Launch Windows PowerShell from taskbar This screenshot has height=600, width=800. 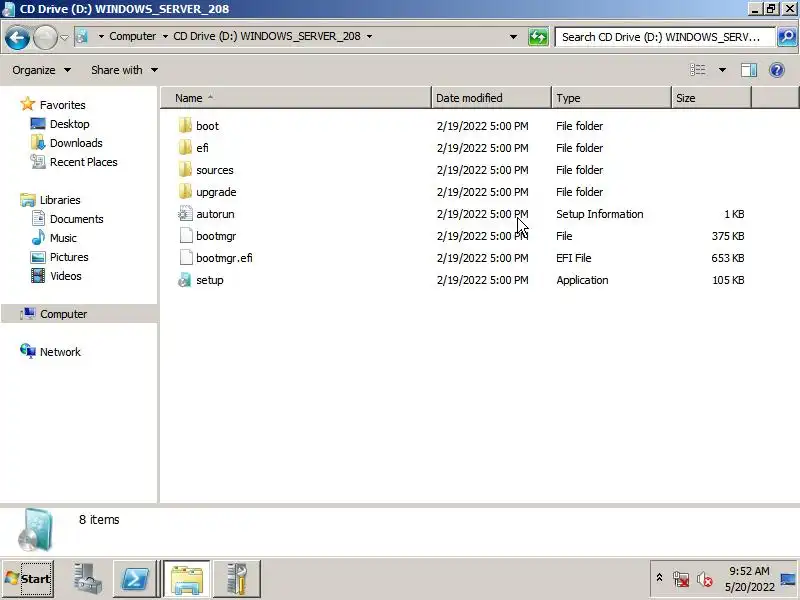point(134,579)
